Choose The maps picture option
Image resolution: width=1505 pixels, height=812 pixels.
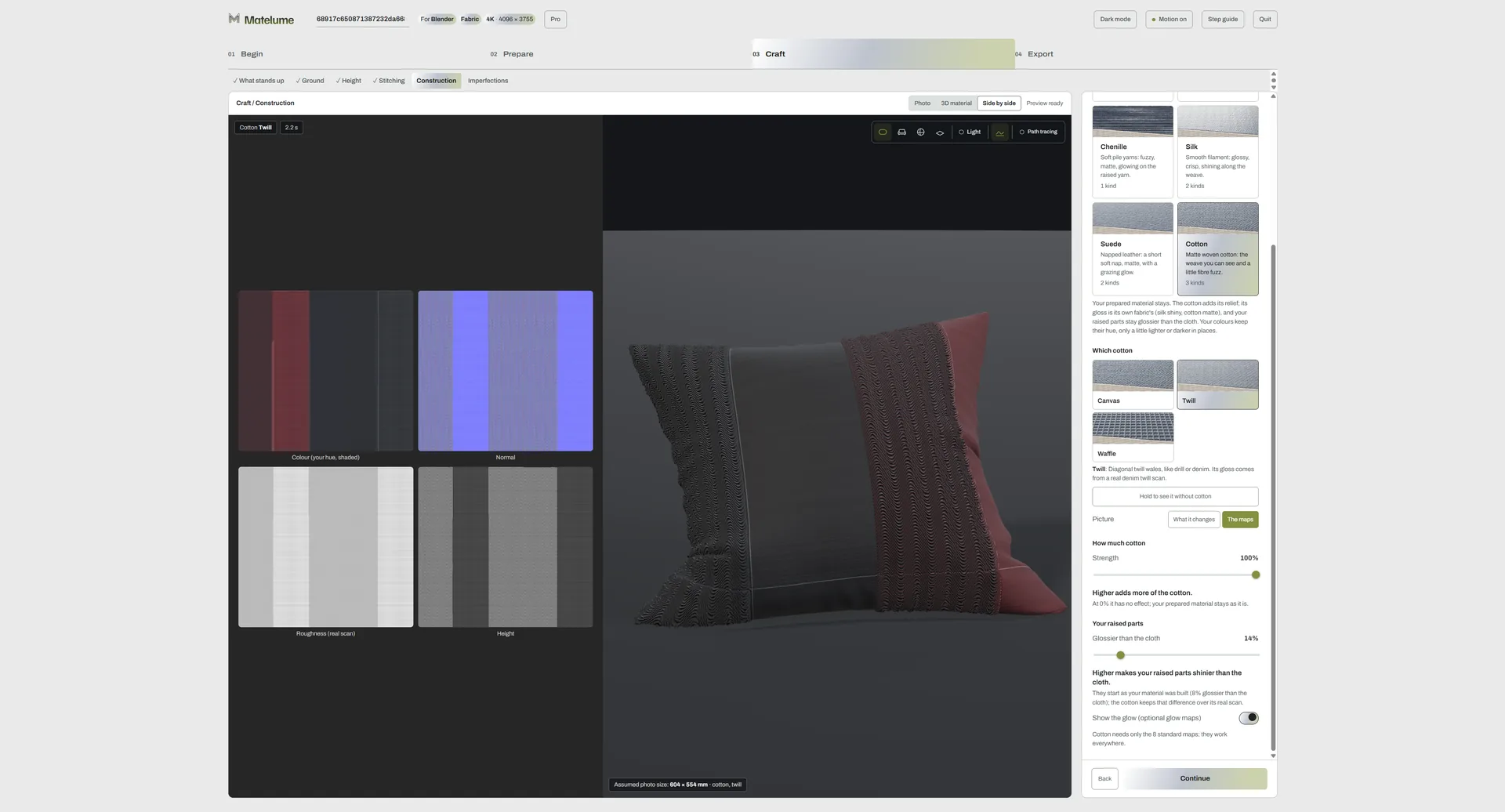[1240, 520]
